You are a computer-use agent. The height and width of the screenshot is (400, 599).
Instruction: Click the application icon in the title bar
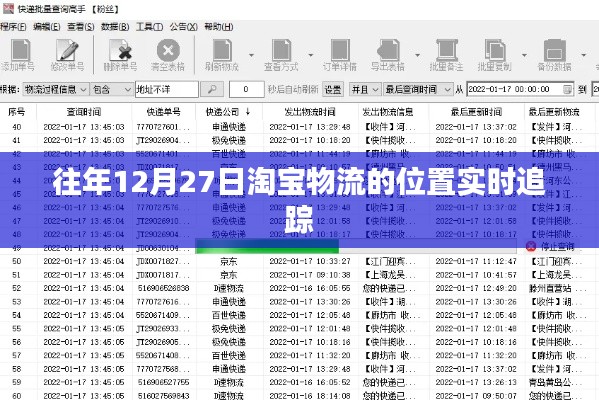pyautogui.click(x=8, y=8)
